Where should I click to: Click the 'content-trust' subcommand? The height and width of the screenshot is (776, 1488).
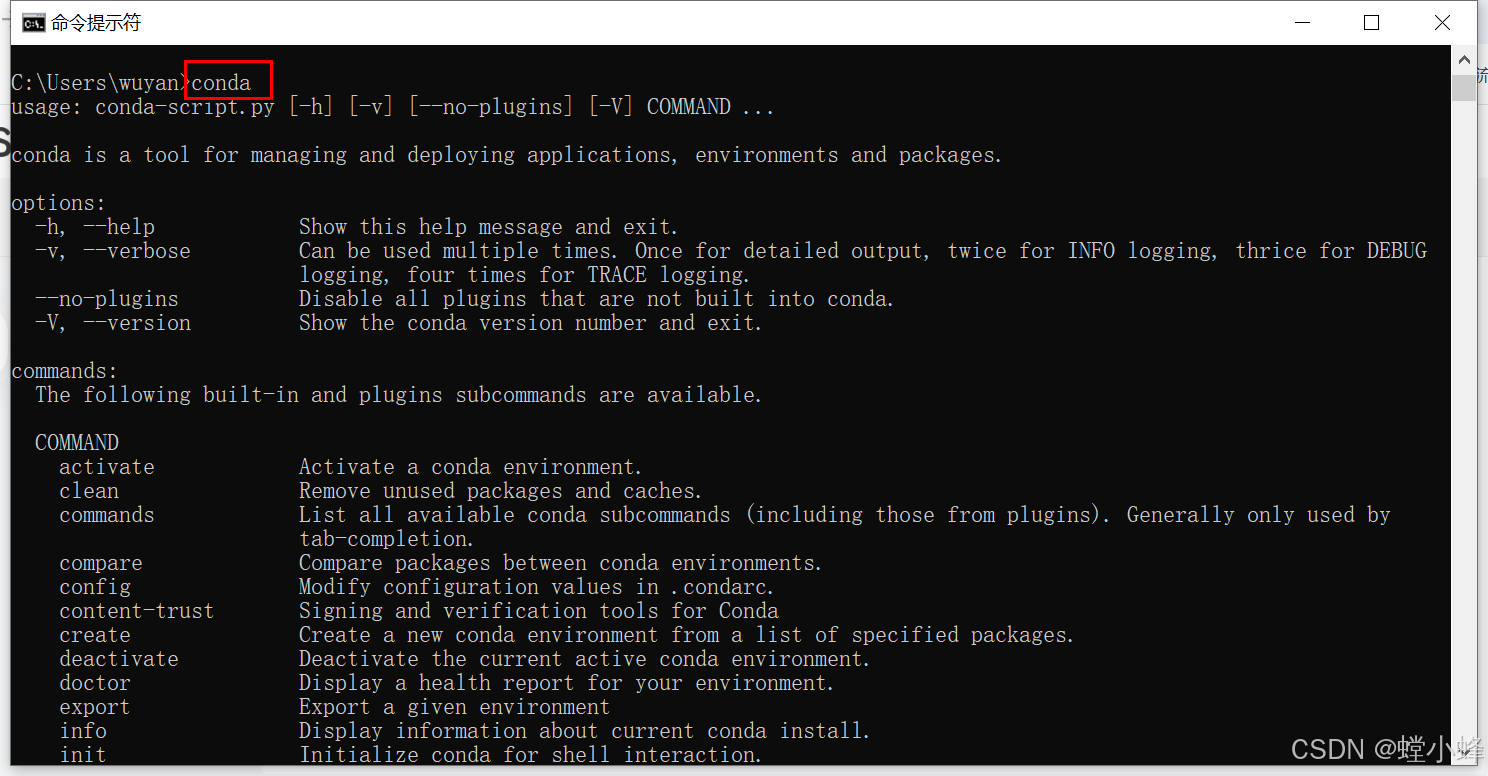(x=137, y=611)
